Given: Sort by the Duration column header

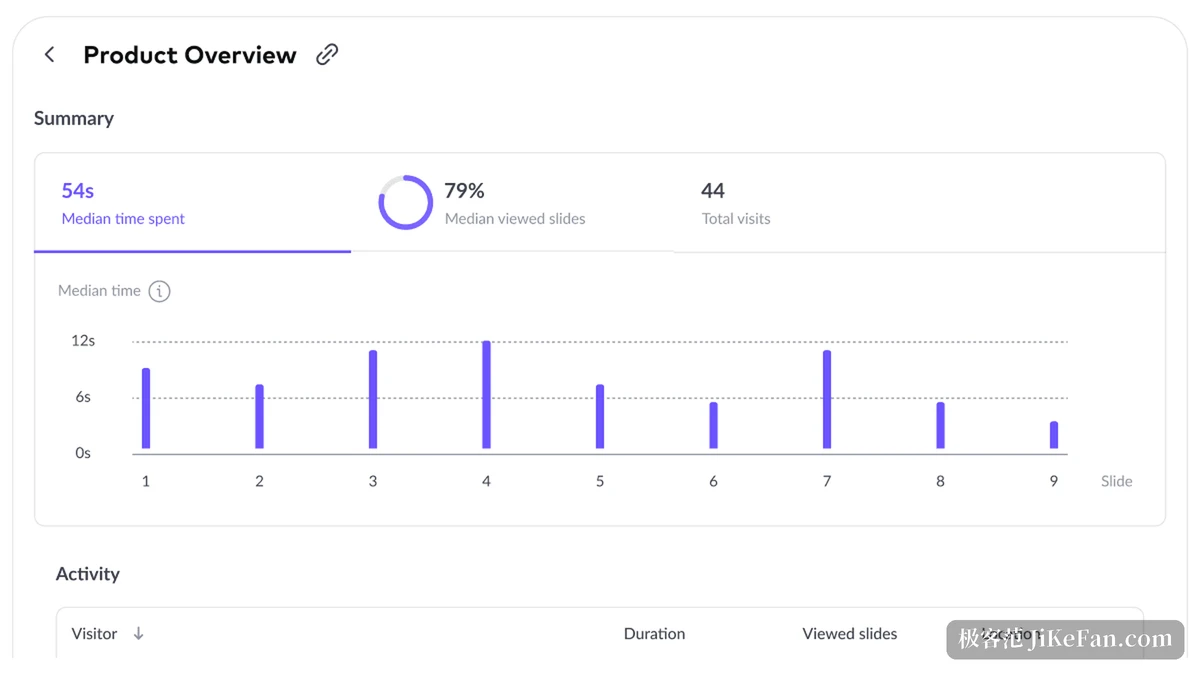Looking at the screenshot, I should 654,633.
